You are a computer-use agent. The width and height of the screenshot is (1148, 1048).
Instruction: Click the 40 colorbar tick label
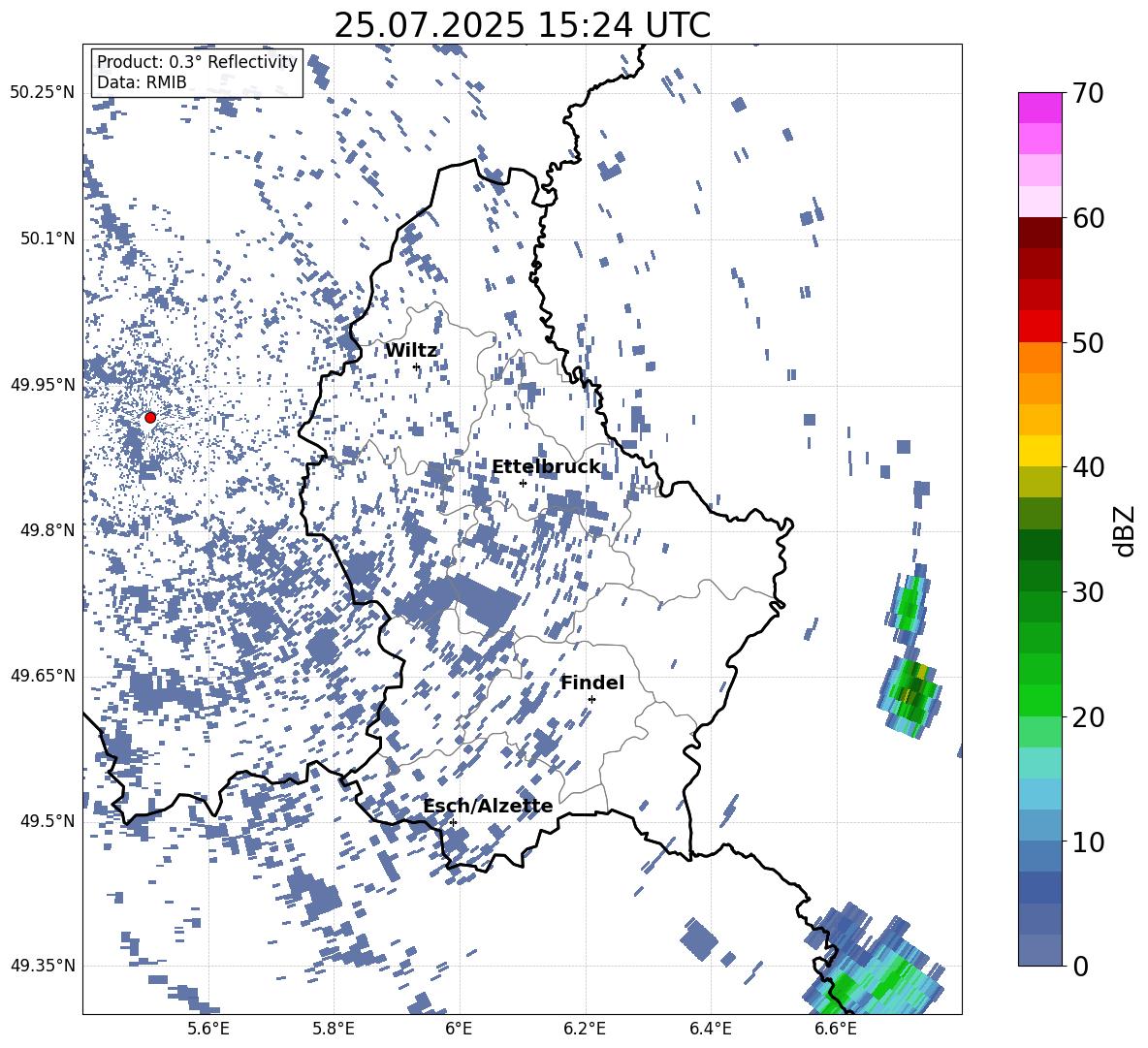tap(1088, 467)
